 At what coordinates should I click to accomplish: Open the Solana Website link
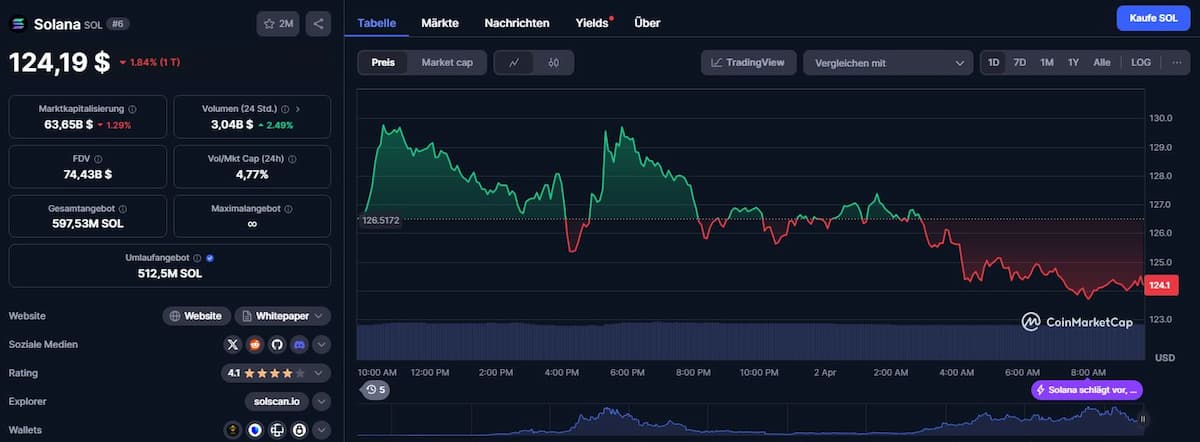point(197,315)
